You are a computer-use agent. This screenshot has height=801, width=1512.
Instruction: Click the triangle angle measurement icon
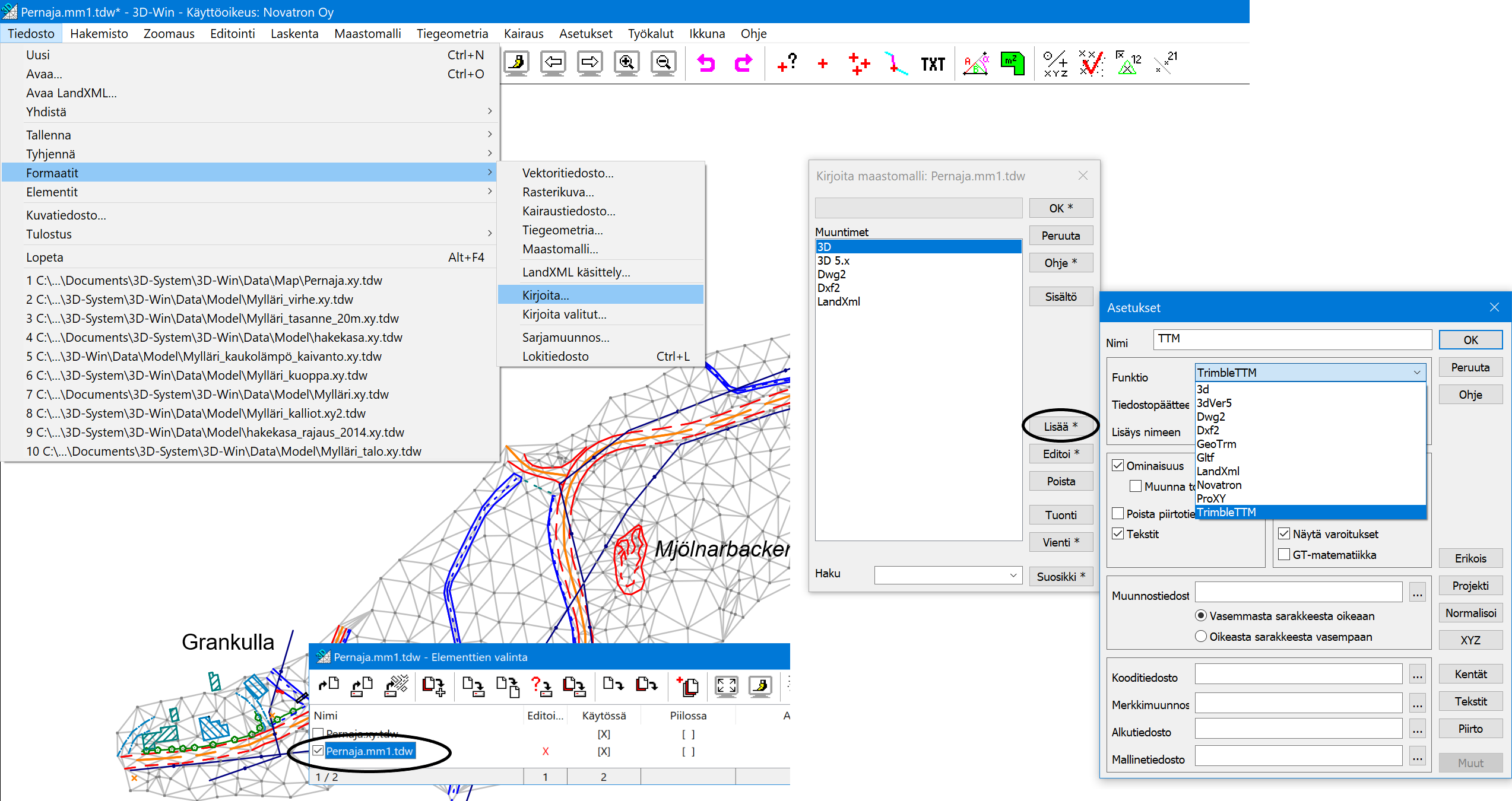click(977, 63)
